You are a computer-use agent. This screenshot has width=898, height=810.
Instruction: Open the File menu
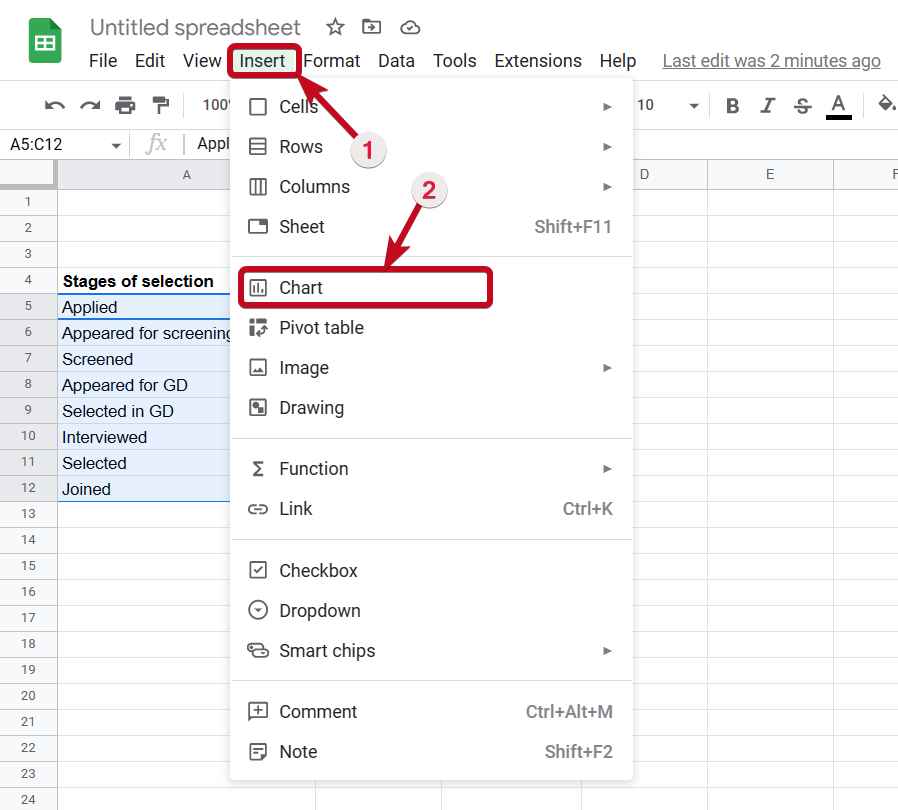point(103,61)
